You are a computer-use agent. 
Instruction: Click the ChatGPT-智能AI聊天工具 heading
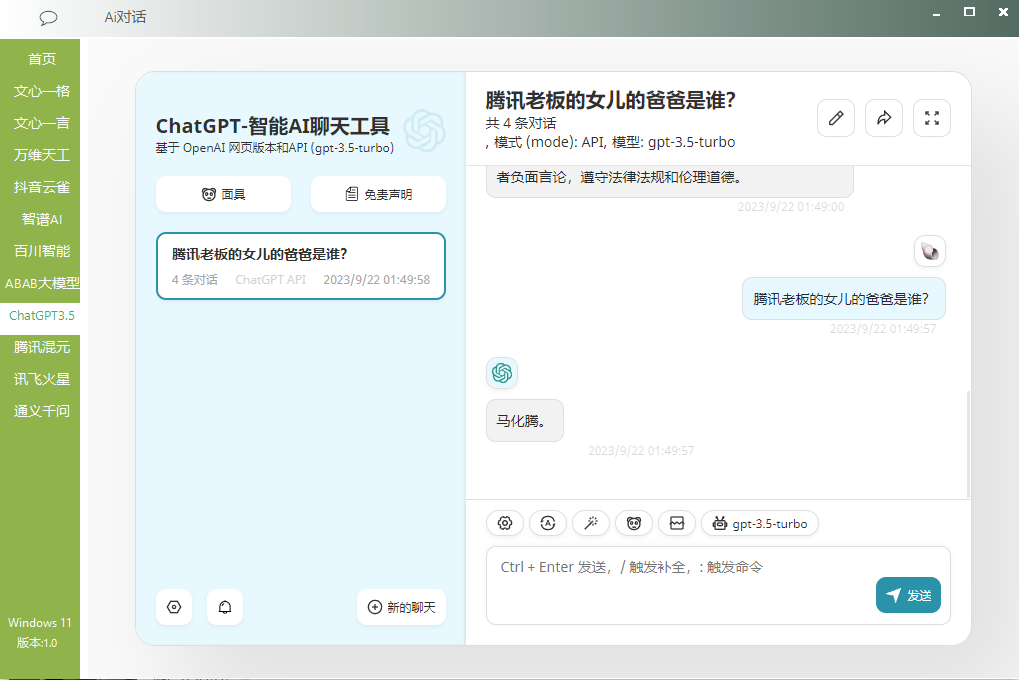[273, 125]
